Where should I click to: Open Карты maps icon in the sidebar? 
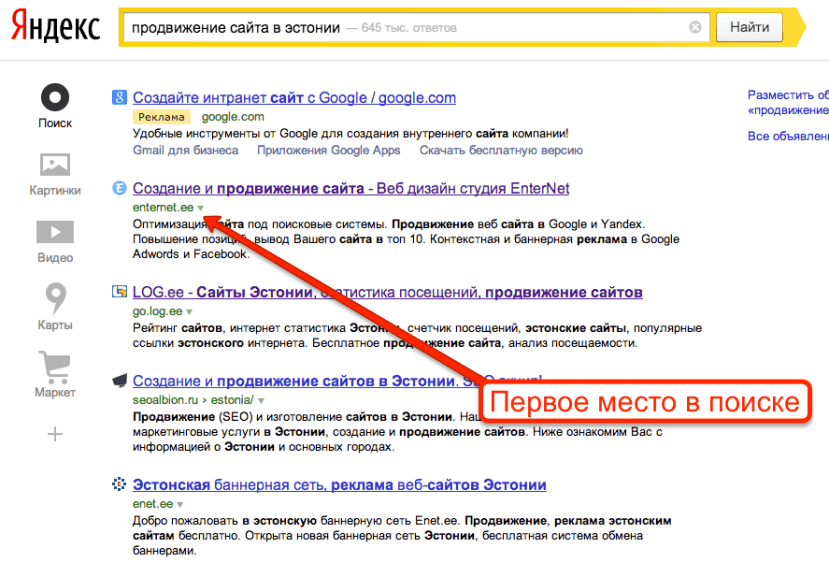pyautogui.click(x=56, y=298)
